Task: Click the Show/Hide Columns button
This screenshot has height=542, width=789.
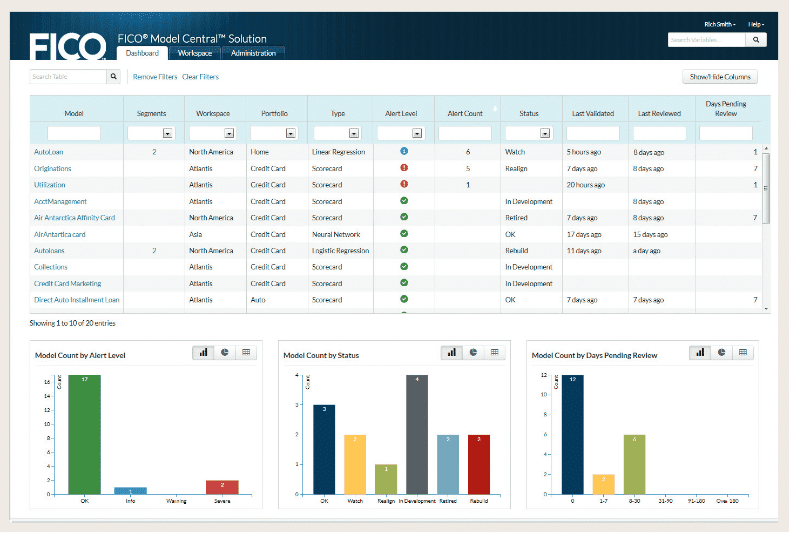Action: coord(720,77)
